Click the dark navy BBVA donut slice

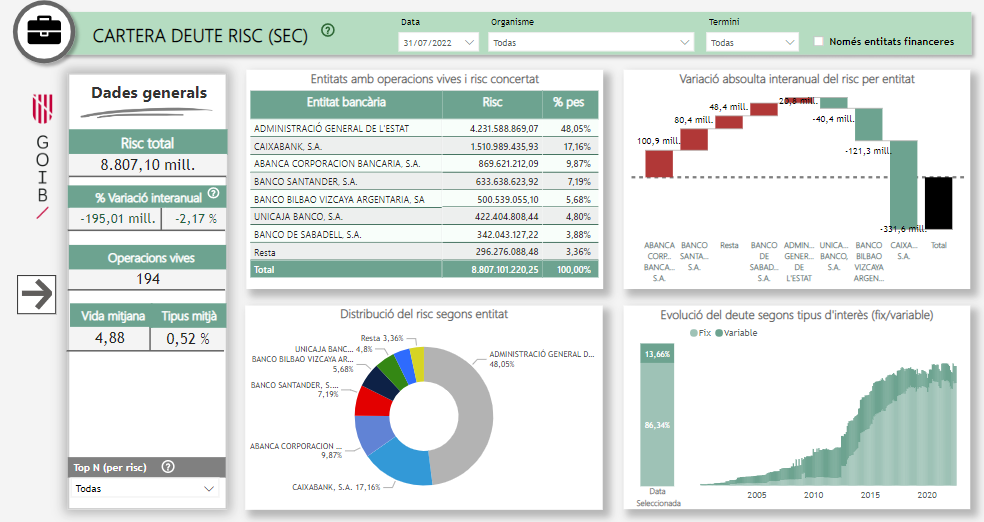381,383
